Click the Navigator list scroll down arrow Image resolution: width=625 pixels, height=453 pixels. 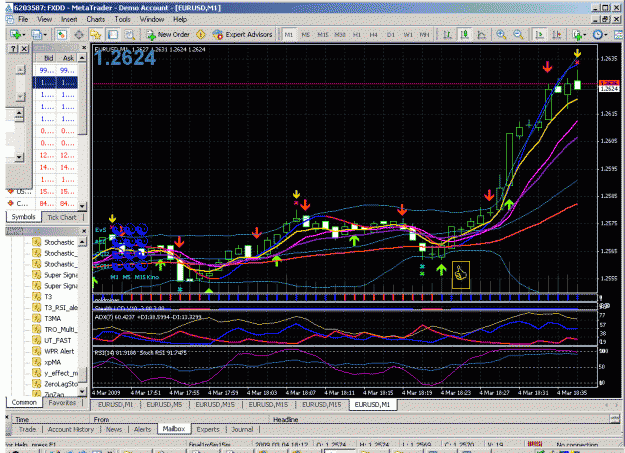[82, 391]
